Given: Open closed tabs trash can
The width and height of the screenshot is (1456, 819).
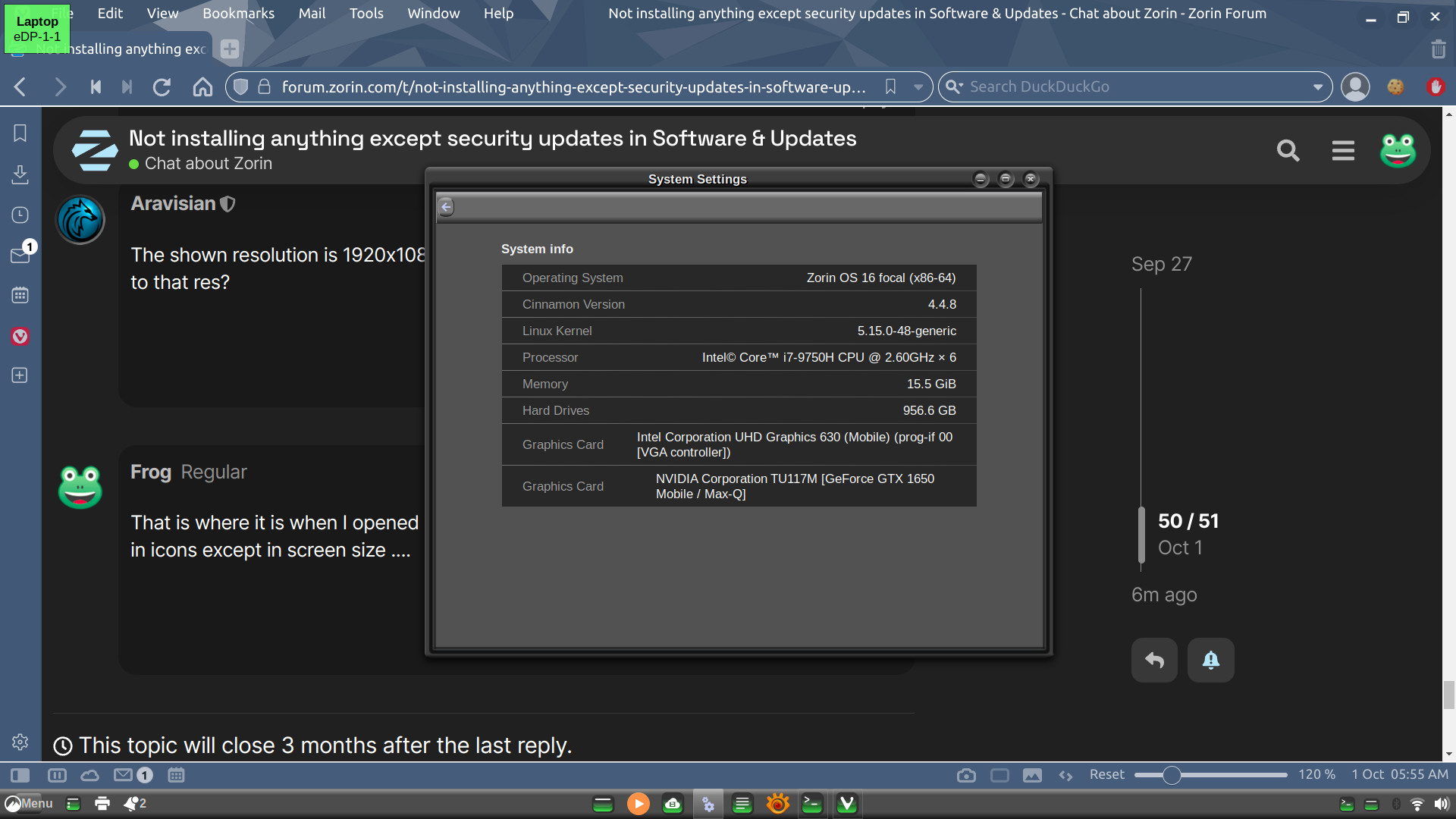Looking at the screenshot, I should [1438, 49].
